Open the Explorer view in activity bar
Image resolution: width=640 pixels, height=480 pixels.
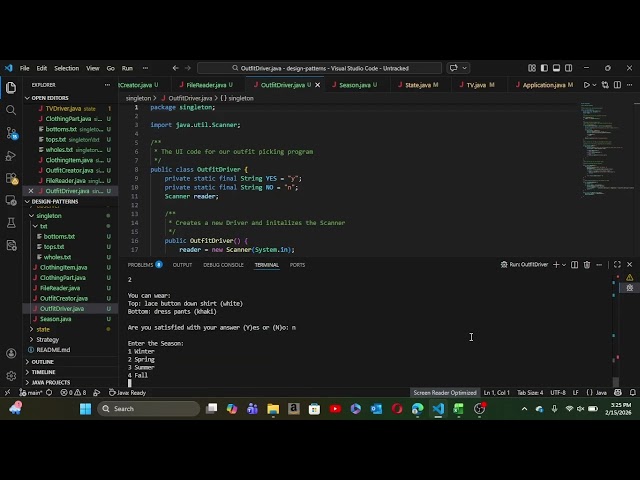pyautogui.click(x=11, y=87)
